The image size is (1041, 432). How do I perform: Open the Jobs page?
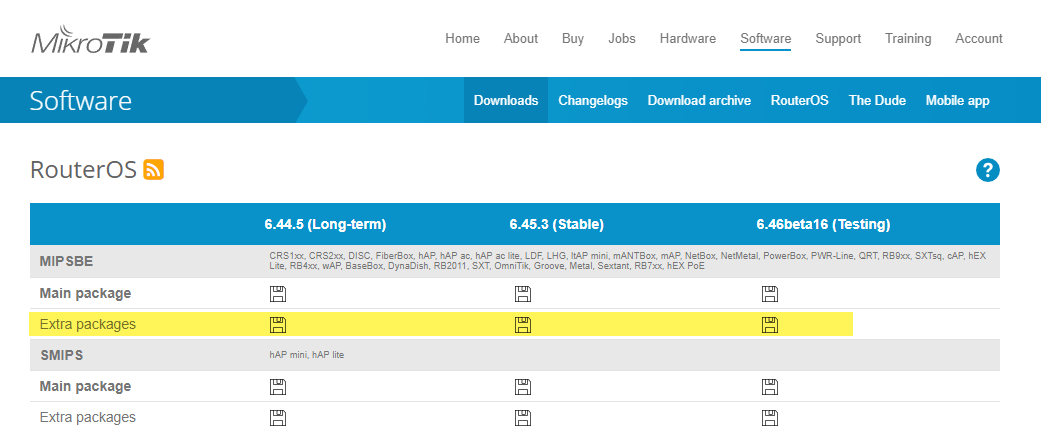[x=621, y=38]
